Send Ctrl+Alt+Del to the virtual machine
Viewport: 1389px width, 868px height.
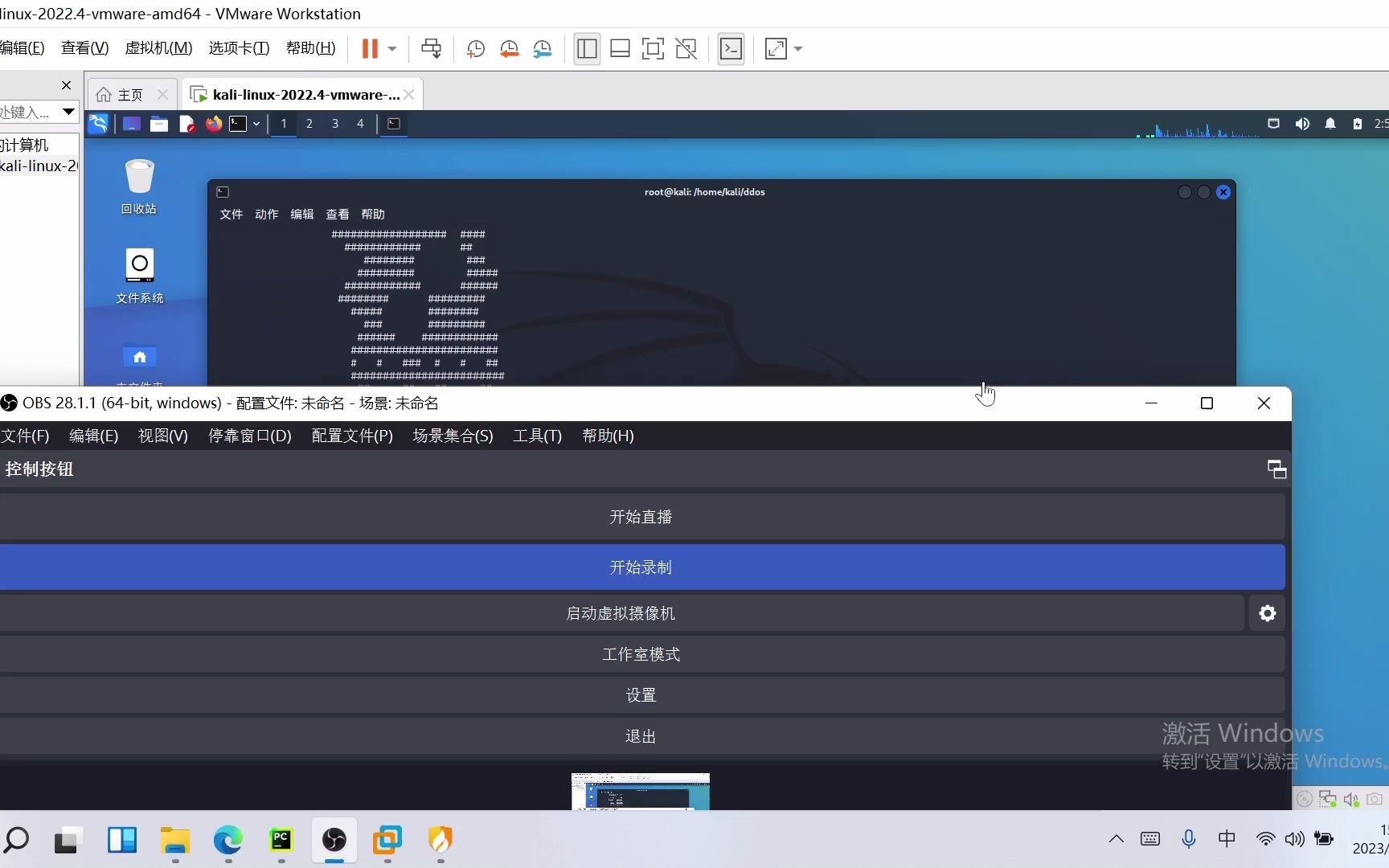(x=432, y=49)
